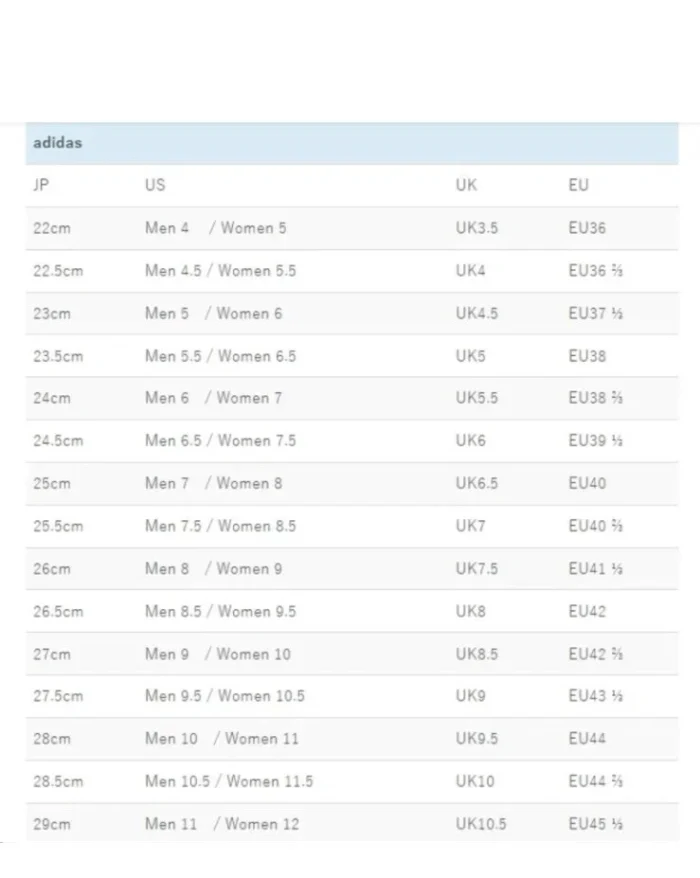Click the EU40 ⅔ cell

pyautogui.click(x=595, y=526)
